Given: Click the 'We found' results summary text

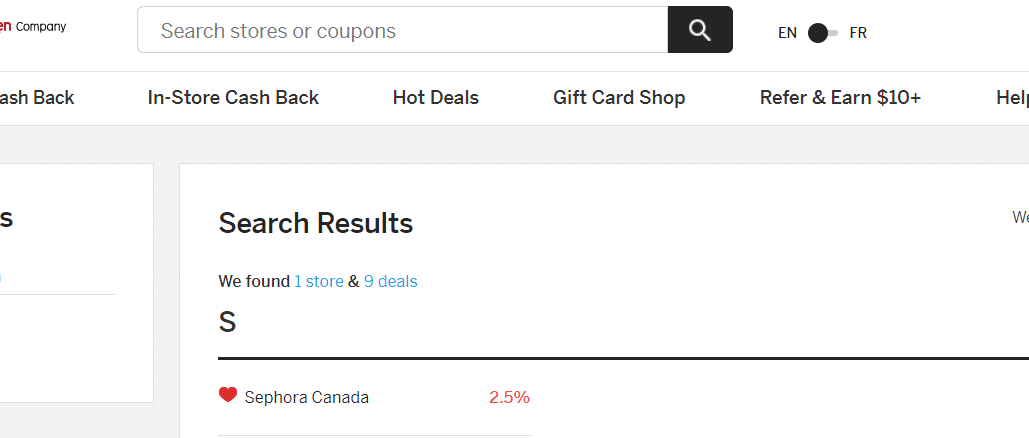Looking at the screenshot, I should [x=254, y=282].
